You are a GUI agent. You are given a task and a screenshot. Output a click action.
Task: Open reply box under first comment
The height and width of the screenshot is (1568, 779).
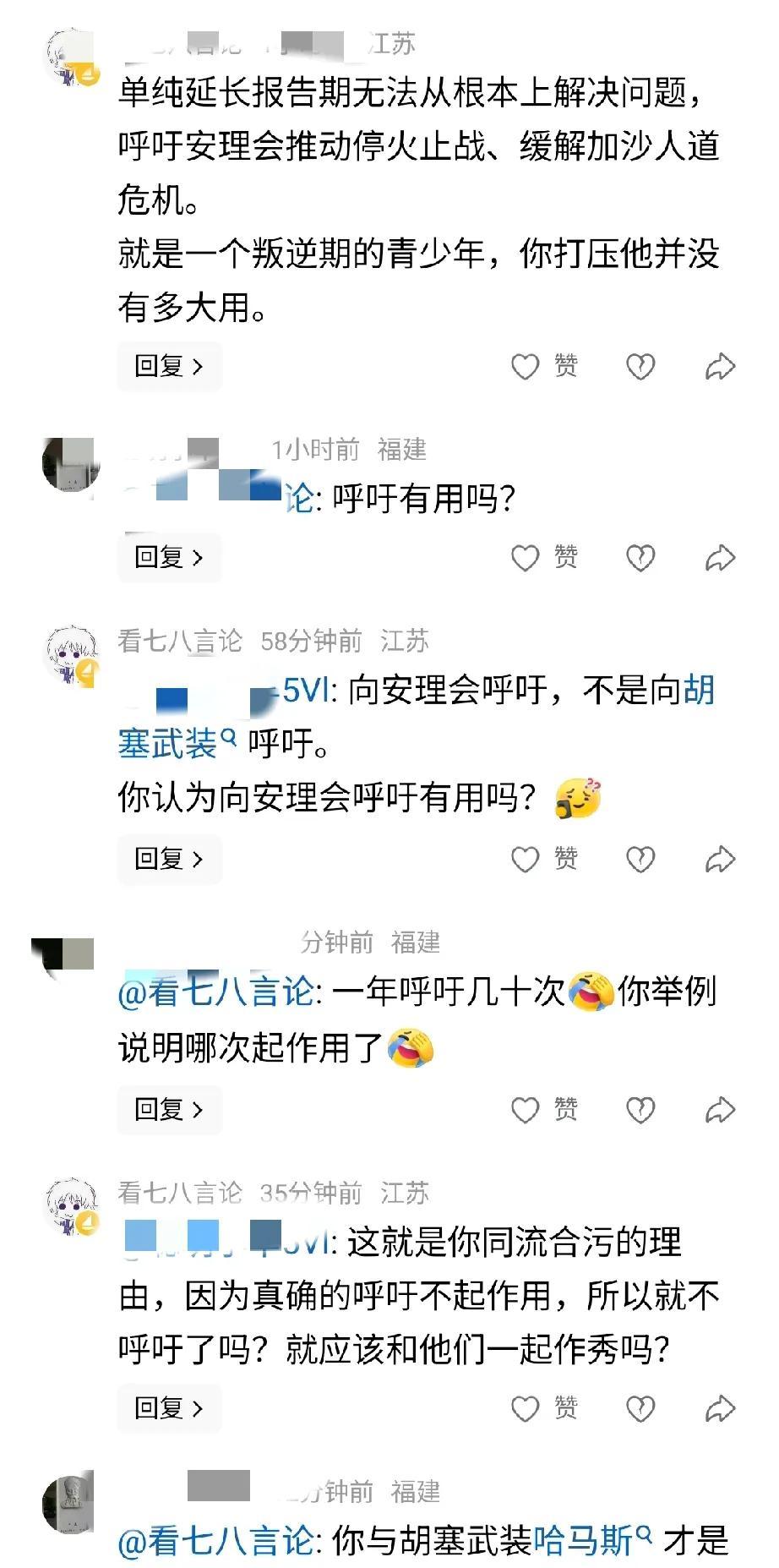click(169, 366)
